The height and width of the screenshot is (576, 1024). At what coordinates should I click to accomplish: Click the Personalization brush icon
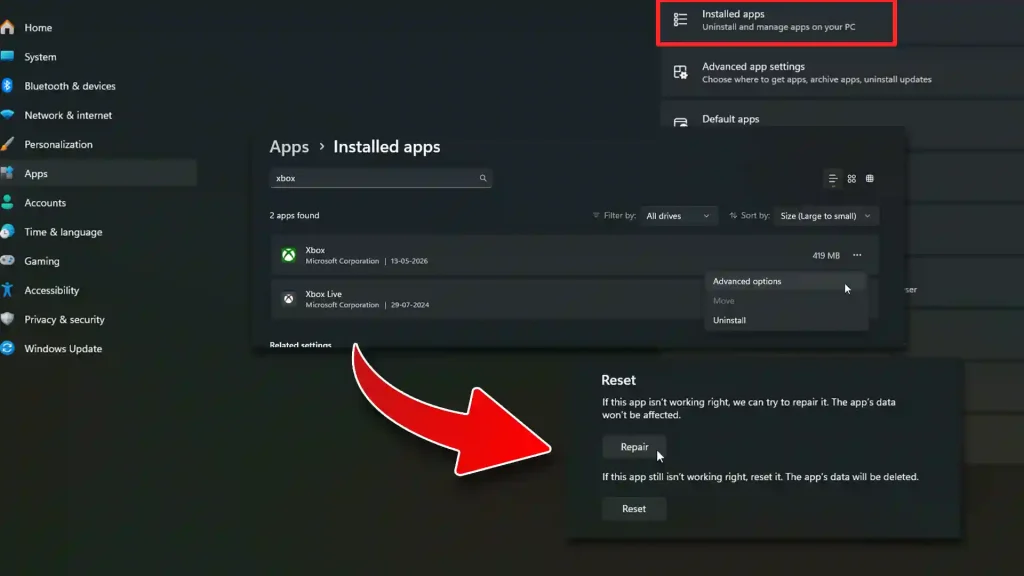8,144
